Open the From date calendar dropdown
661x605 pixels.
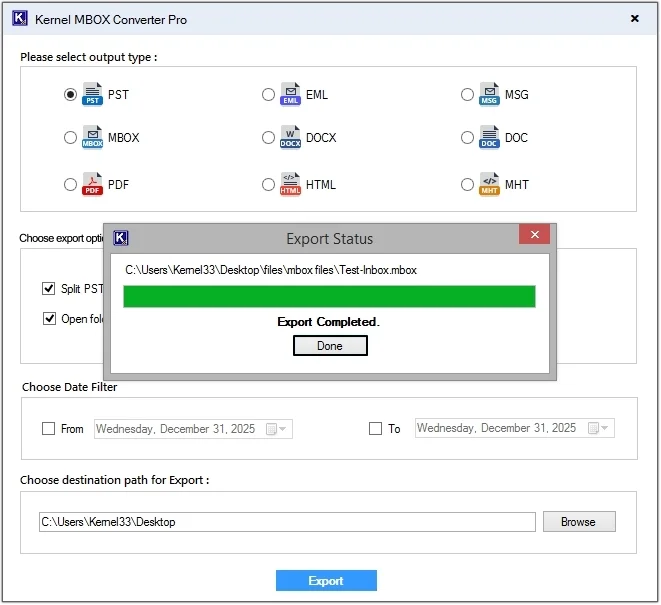(x=277, y=429)
